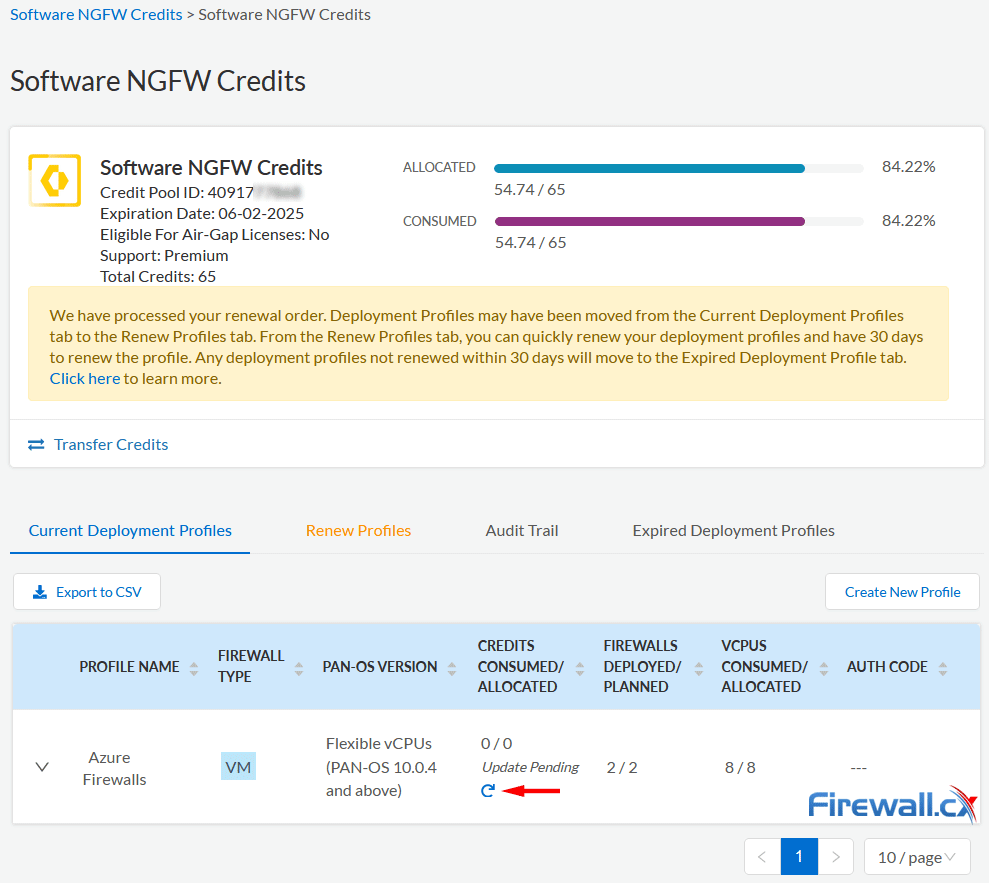Sort by PAN-OS Version column arrows
The image size is (989, 883).
[452, 669]
